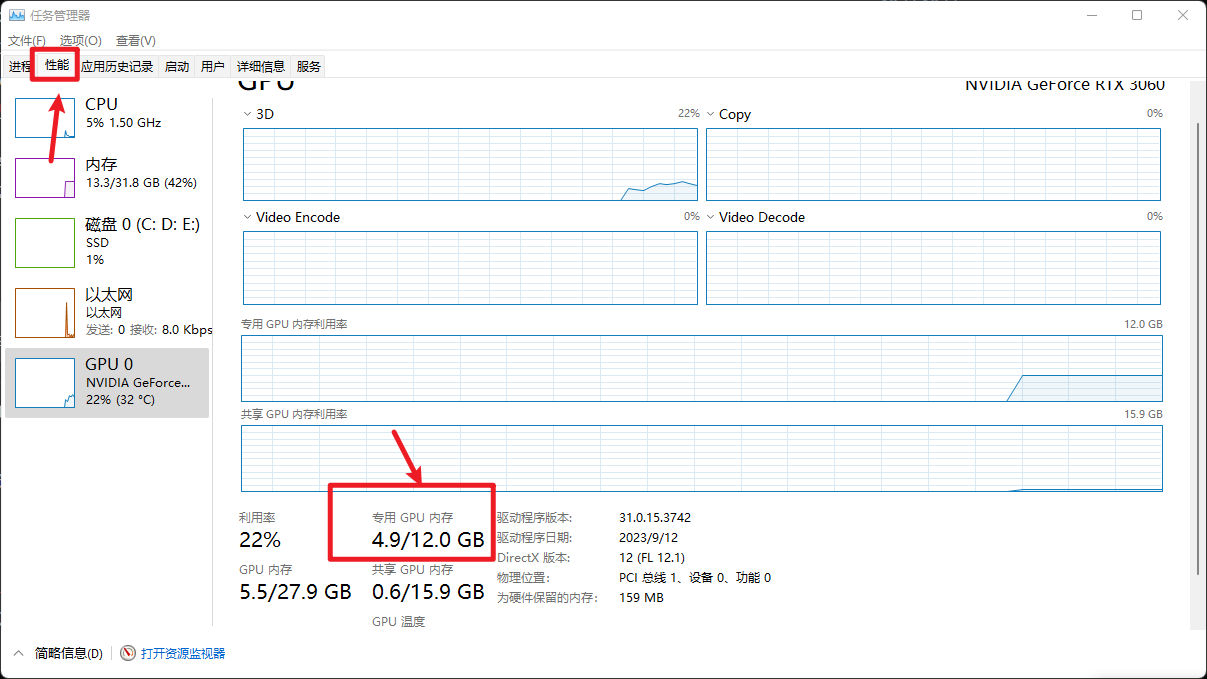
Task: Select 磁盘 0 (C: D: E:) in sidebar
Action: pos(107,241)
